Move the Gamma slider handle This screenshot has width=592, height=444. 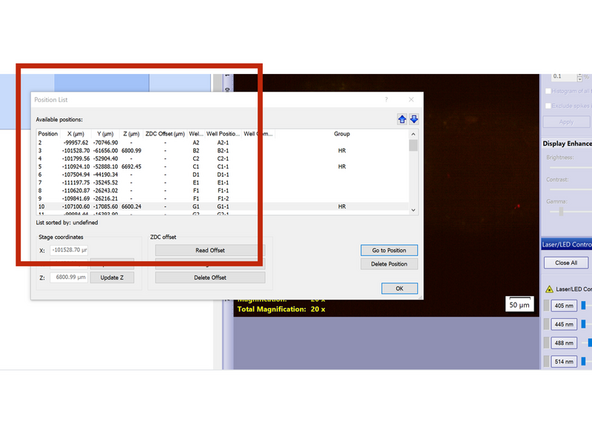[561, 211]
